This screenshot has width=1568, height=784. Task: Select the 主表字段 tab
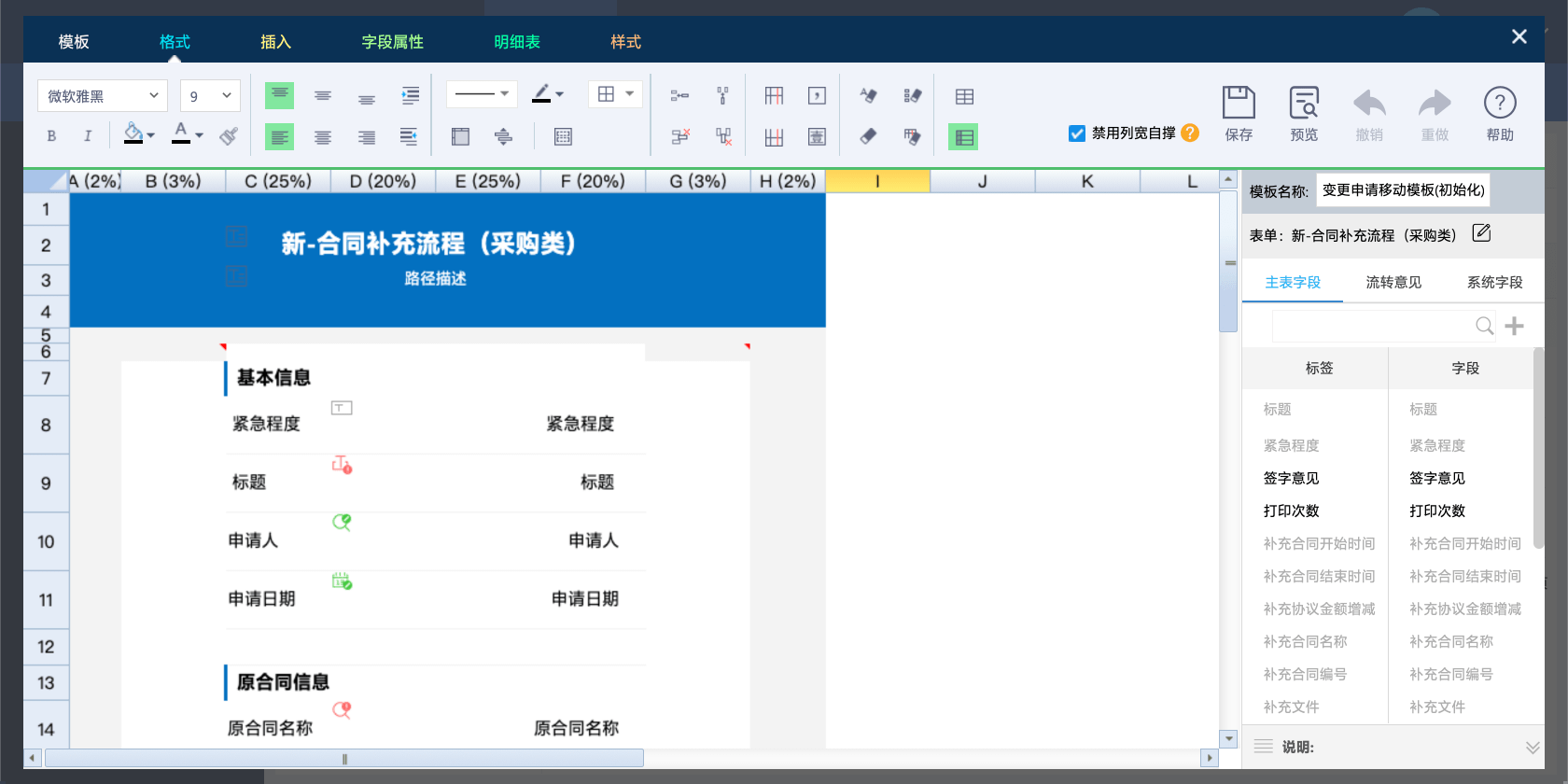[x=1293, y=282]
